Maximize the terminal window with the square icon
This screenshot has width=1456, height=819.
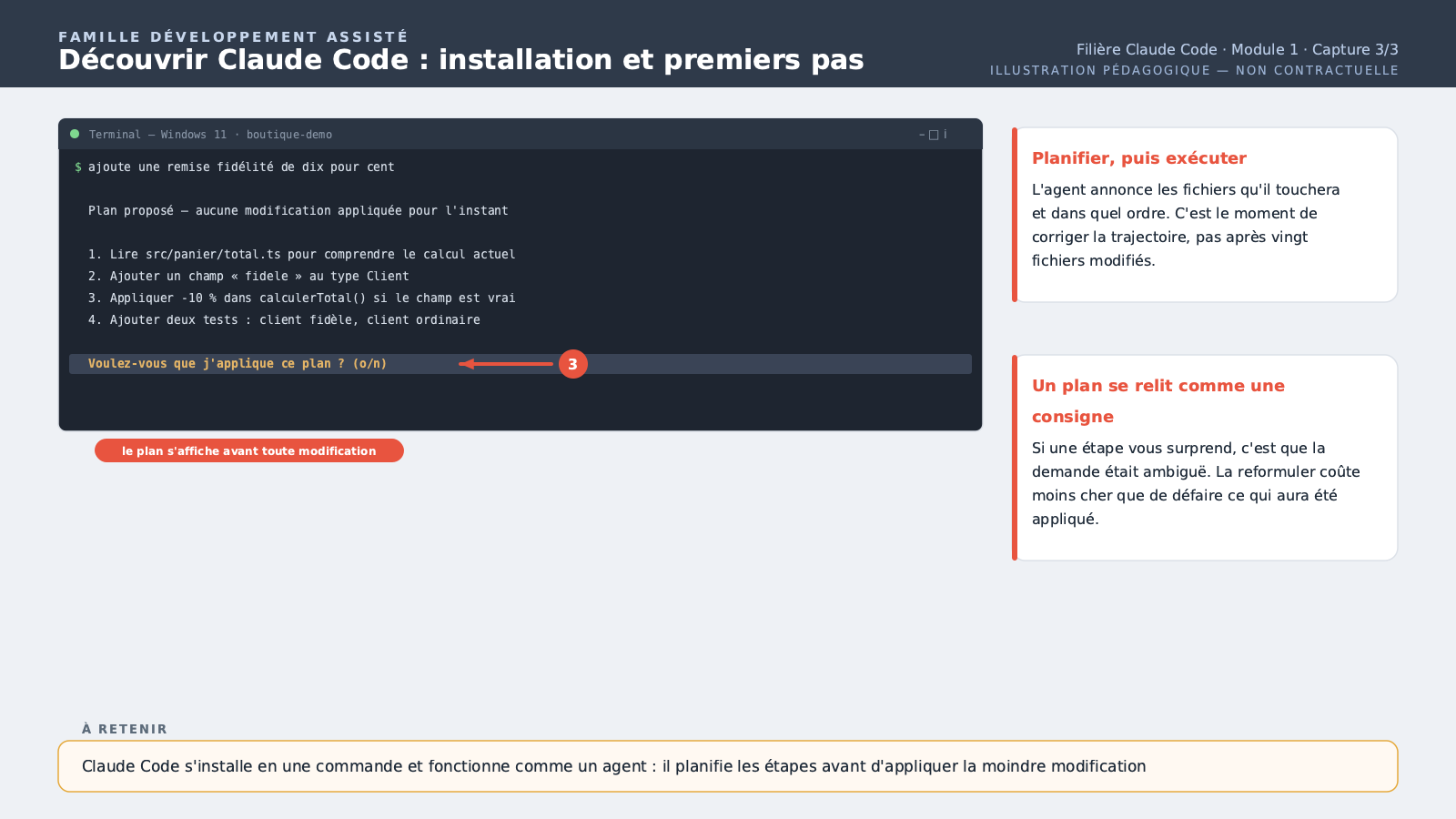click(934, 135)
